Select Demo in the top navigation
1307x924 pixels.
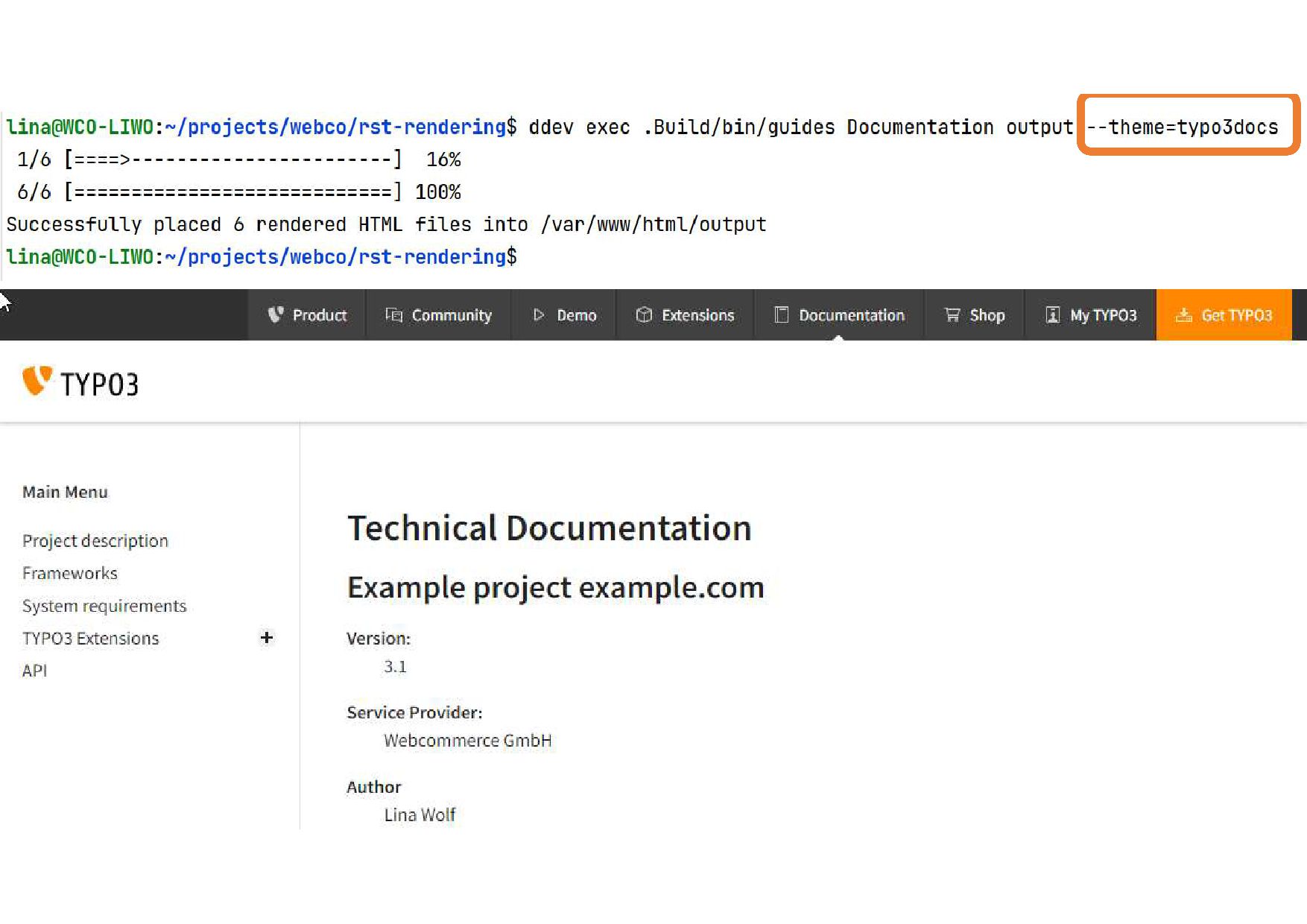(x=564, y=314)
